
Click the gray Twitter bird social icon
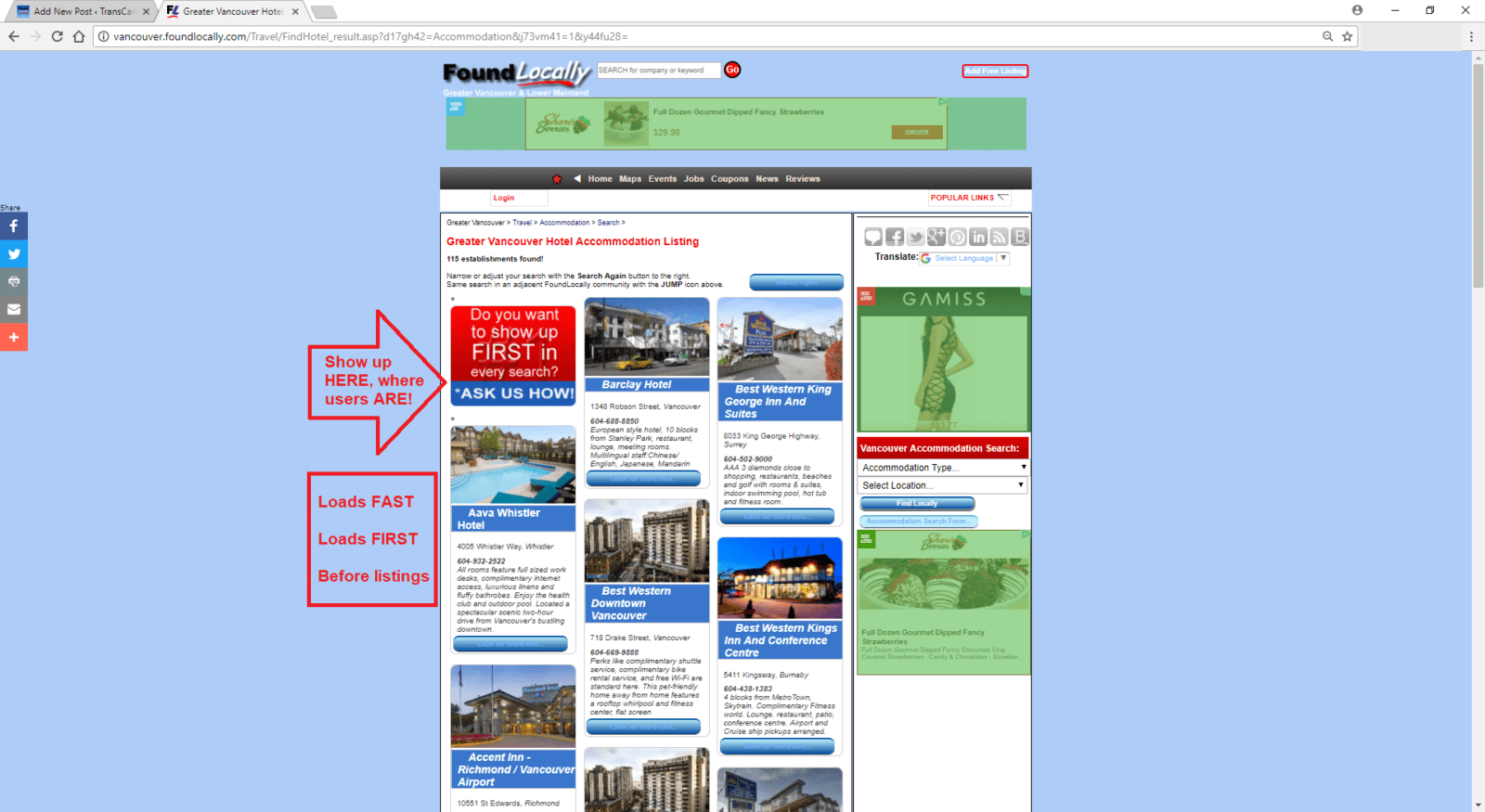[915, 237]
